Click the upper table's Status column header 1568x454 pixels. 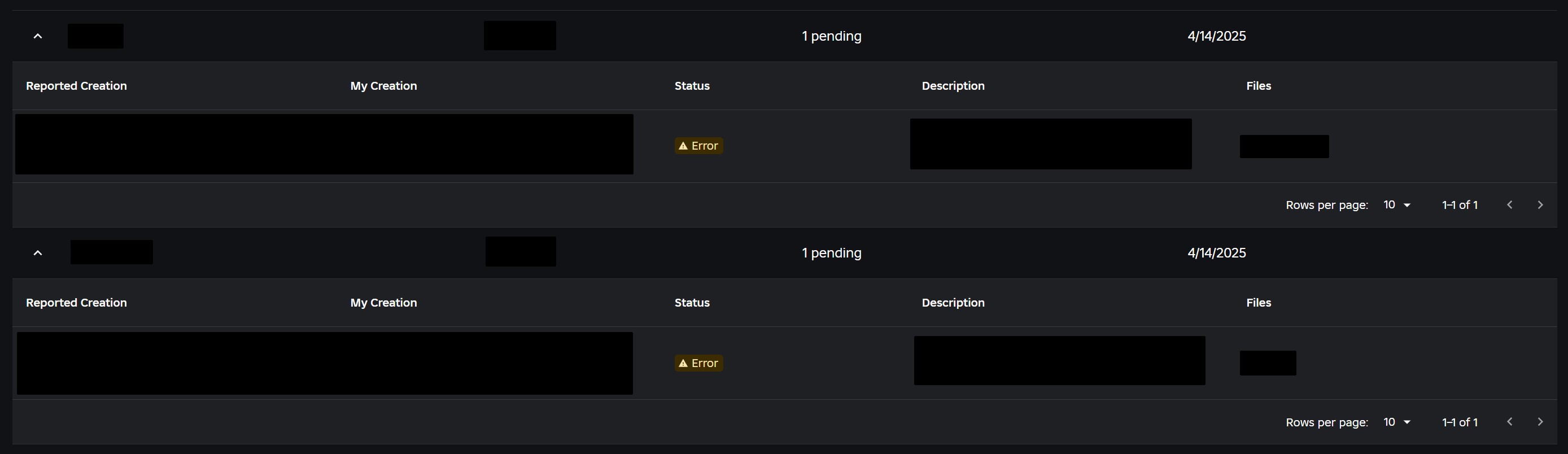pyautogui.click(x=692, y=86)
